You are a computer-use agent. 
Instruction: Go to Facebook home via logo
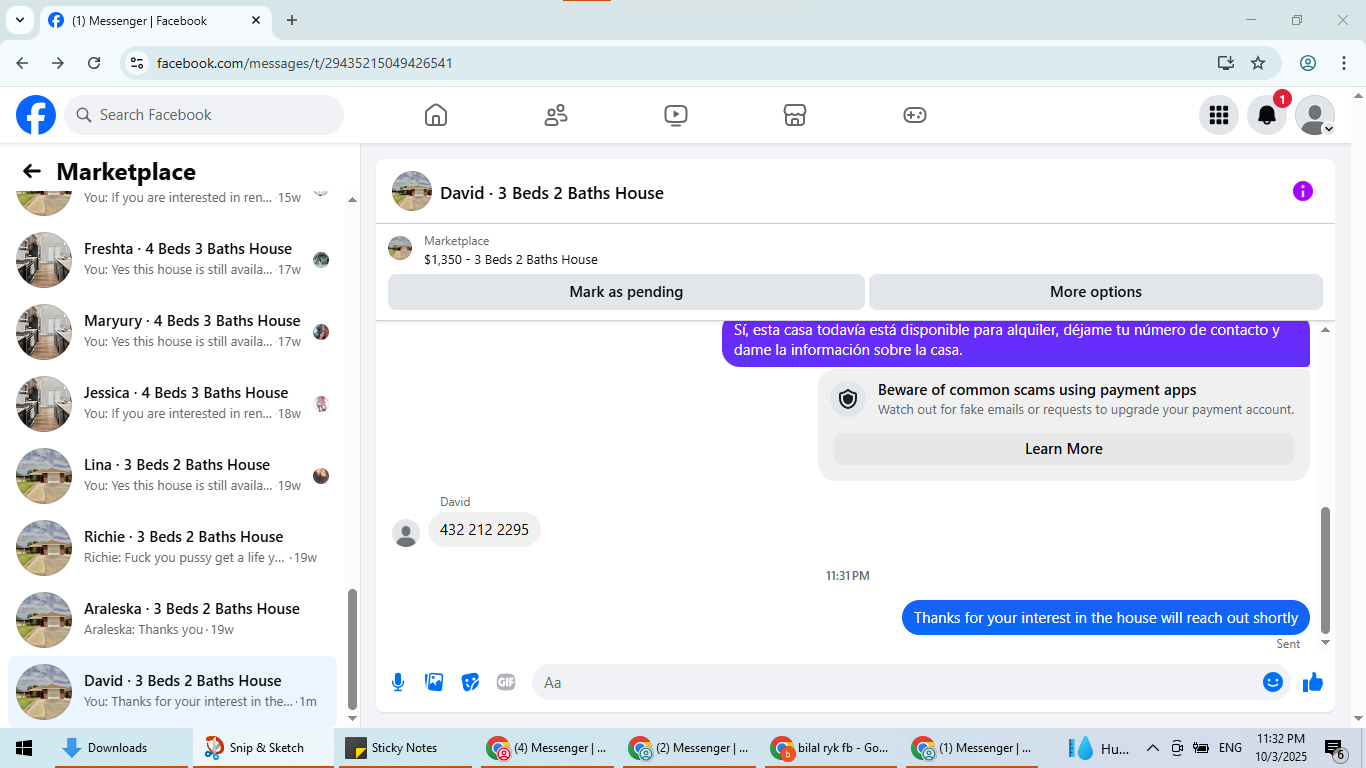pos(36,115)
